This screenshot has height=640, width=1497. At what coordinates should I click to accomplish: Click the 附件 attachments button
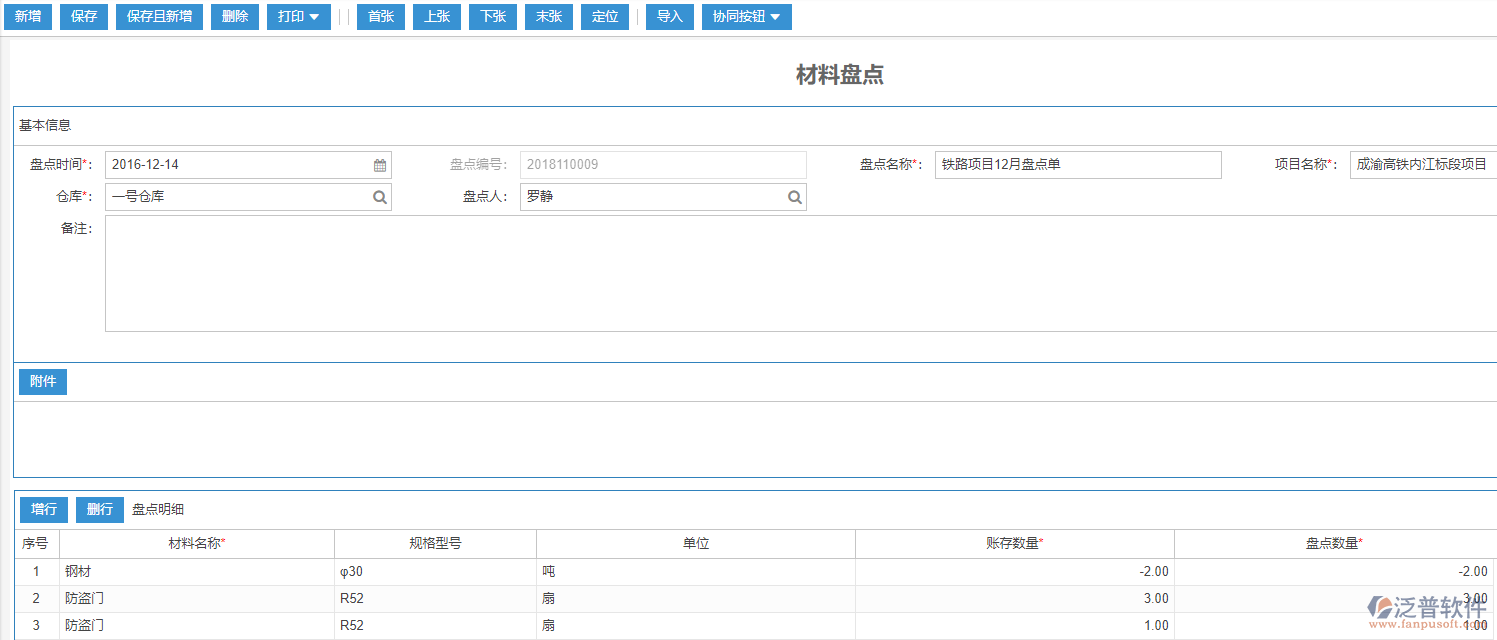click(x=42, y=382)
